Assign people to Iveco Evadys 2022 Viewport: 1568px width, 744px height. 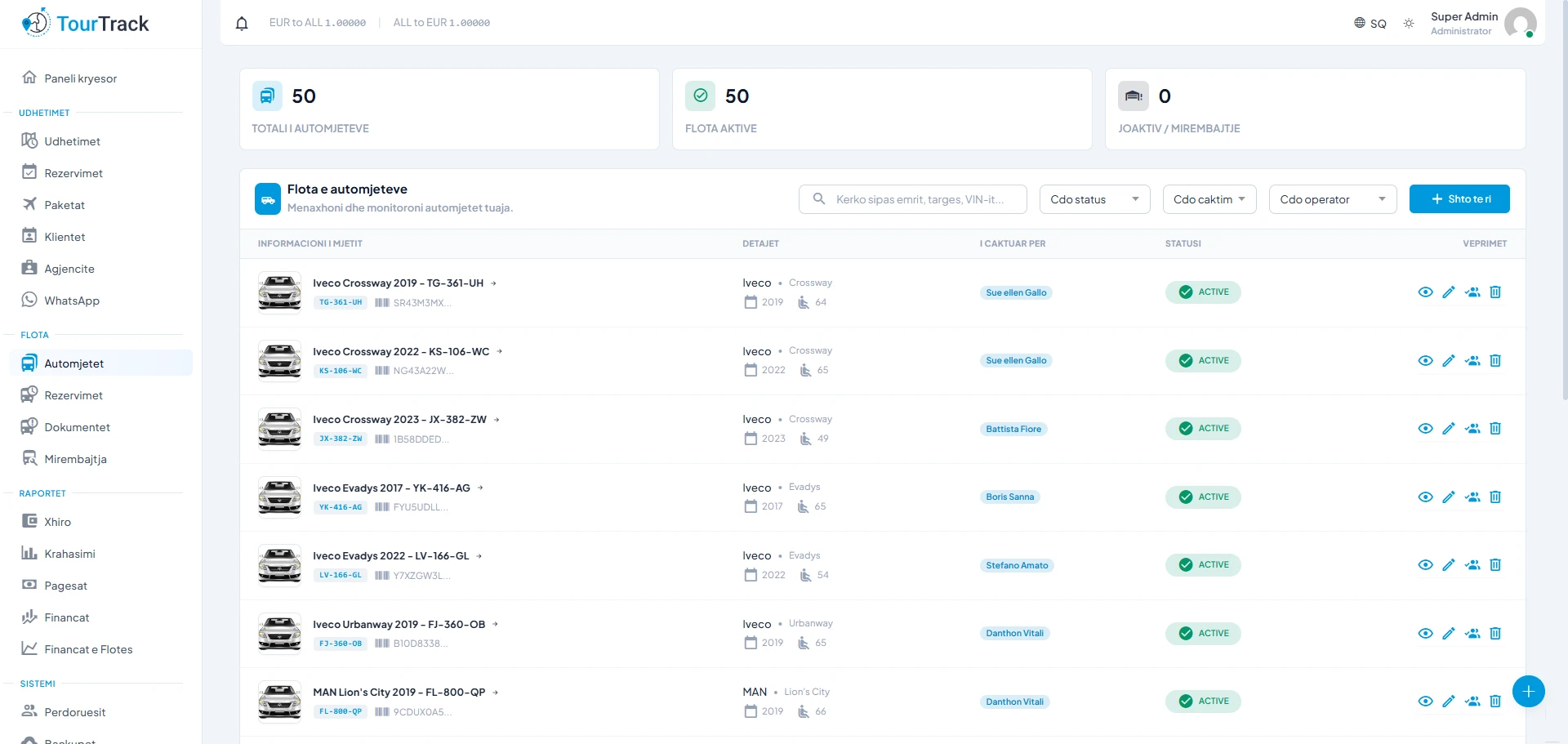tap(1472, 565)
